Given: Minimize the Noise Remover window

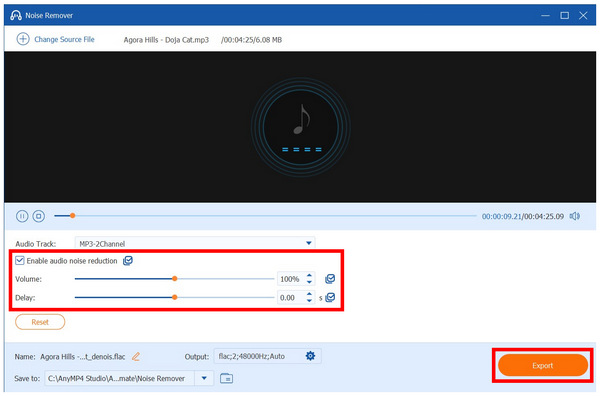Looking at the screenshot, I should [x=546, y=15].
